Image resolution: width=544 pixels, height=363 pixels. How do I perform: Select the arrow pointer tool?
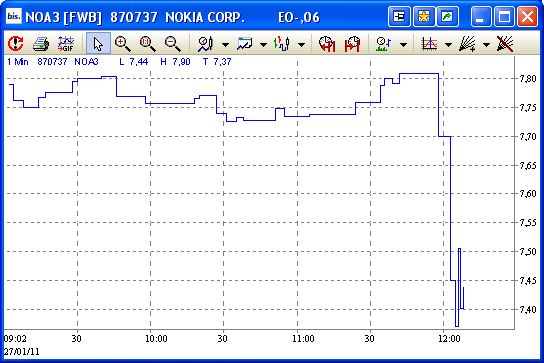[x=98, y=44]
